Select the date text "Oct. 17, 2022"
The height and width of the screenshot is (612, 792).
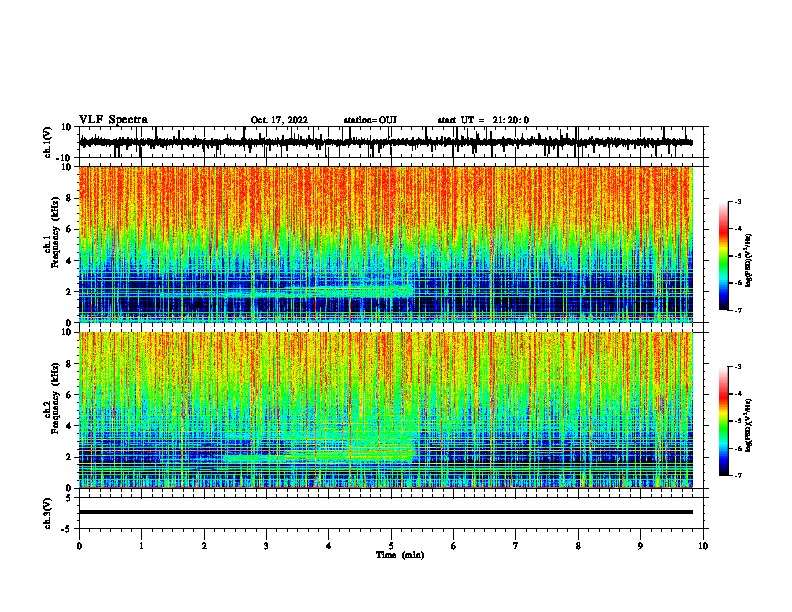point(279,120)
